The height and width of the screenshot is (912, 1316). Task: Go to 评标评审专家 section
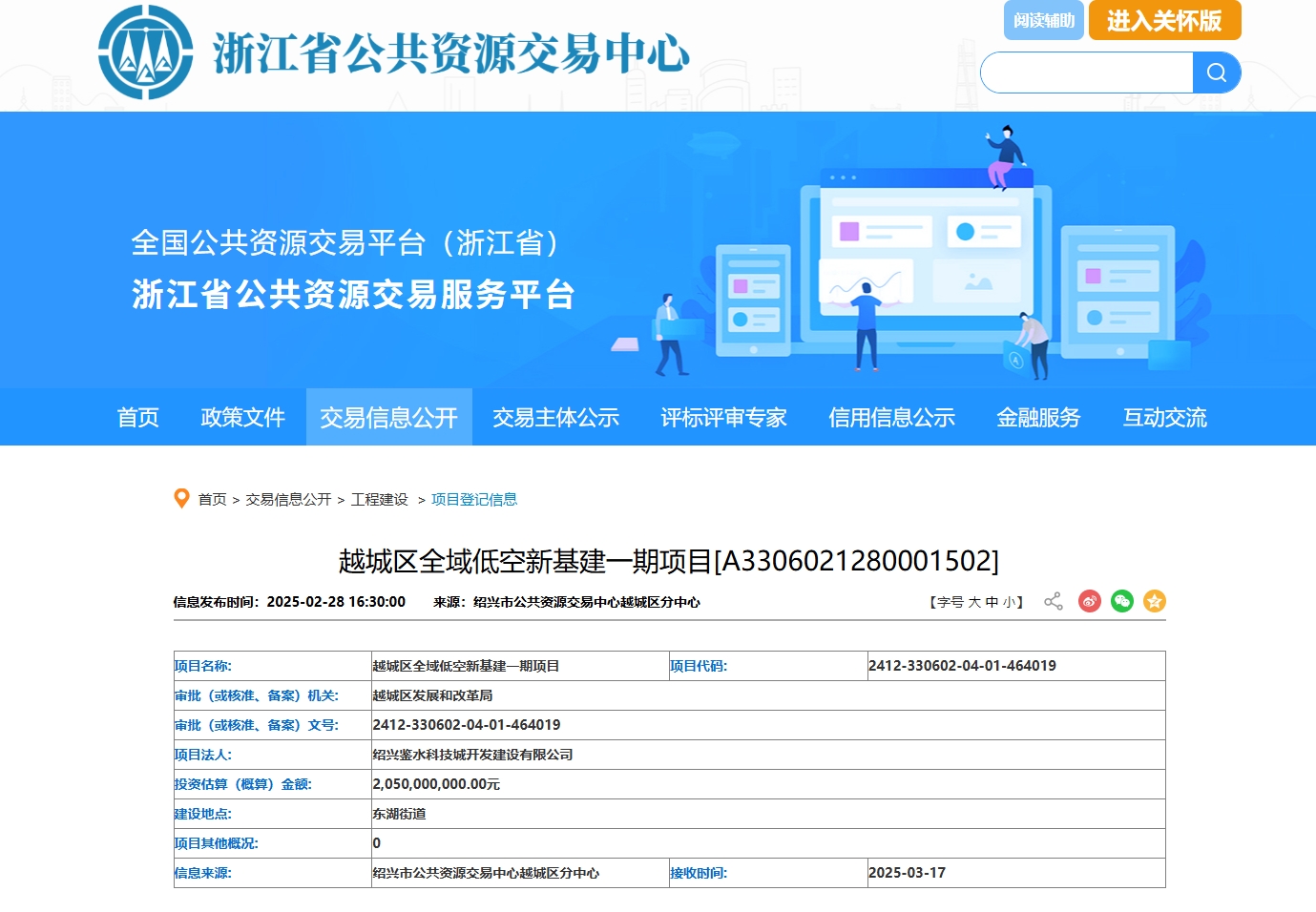723,417
